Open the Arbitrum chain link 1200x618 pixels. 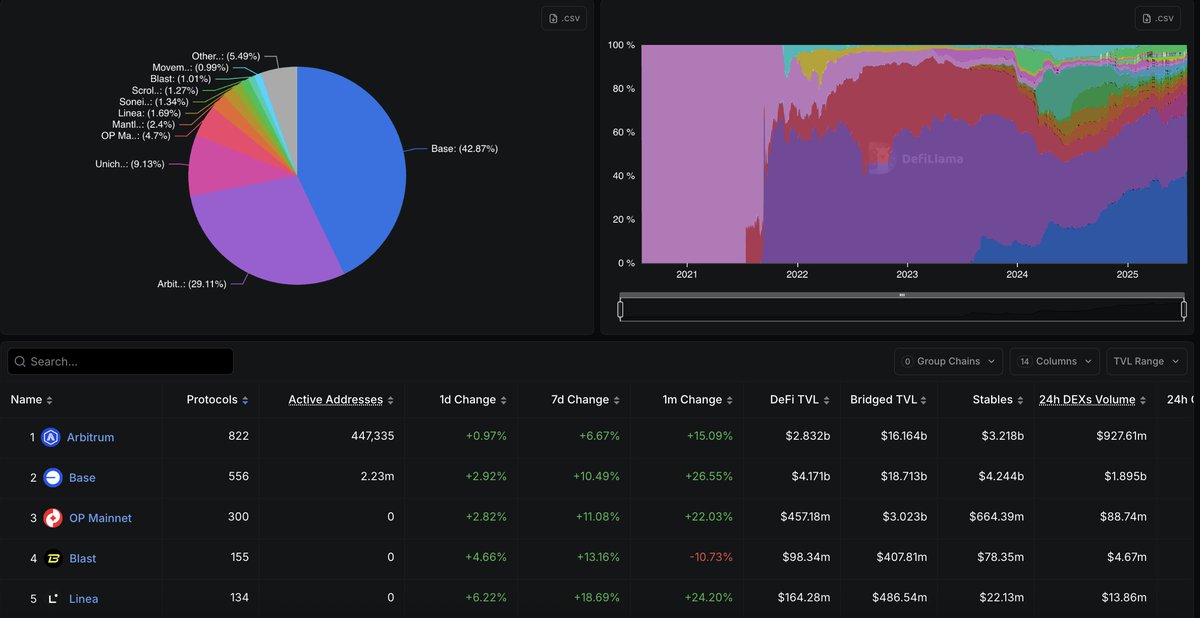click(91, 437)
